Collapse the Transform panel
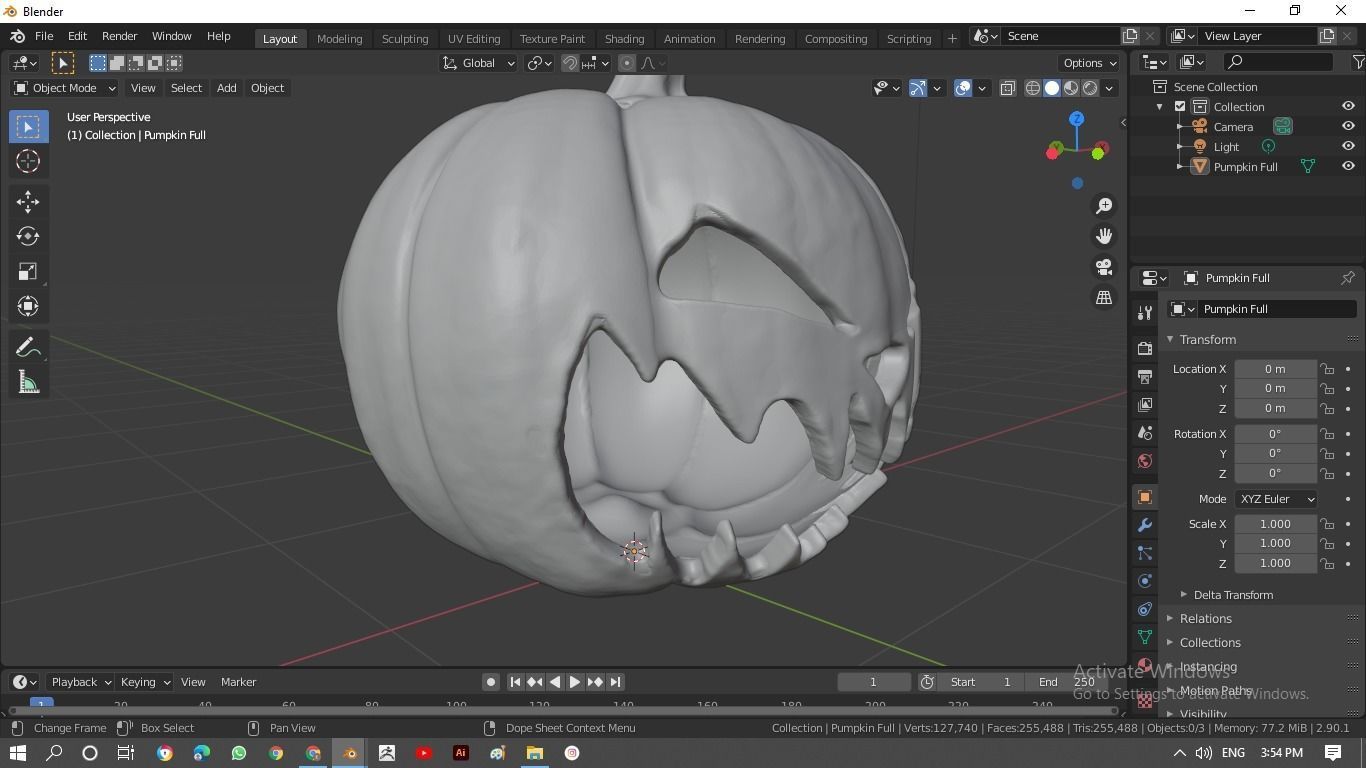Screen dimensions: 1366x768 tap(1207, 340)
